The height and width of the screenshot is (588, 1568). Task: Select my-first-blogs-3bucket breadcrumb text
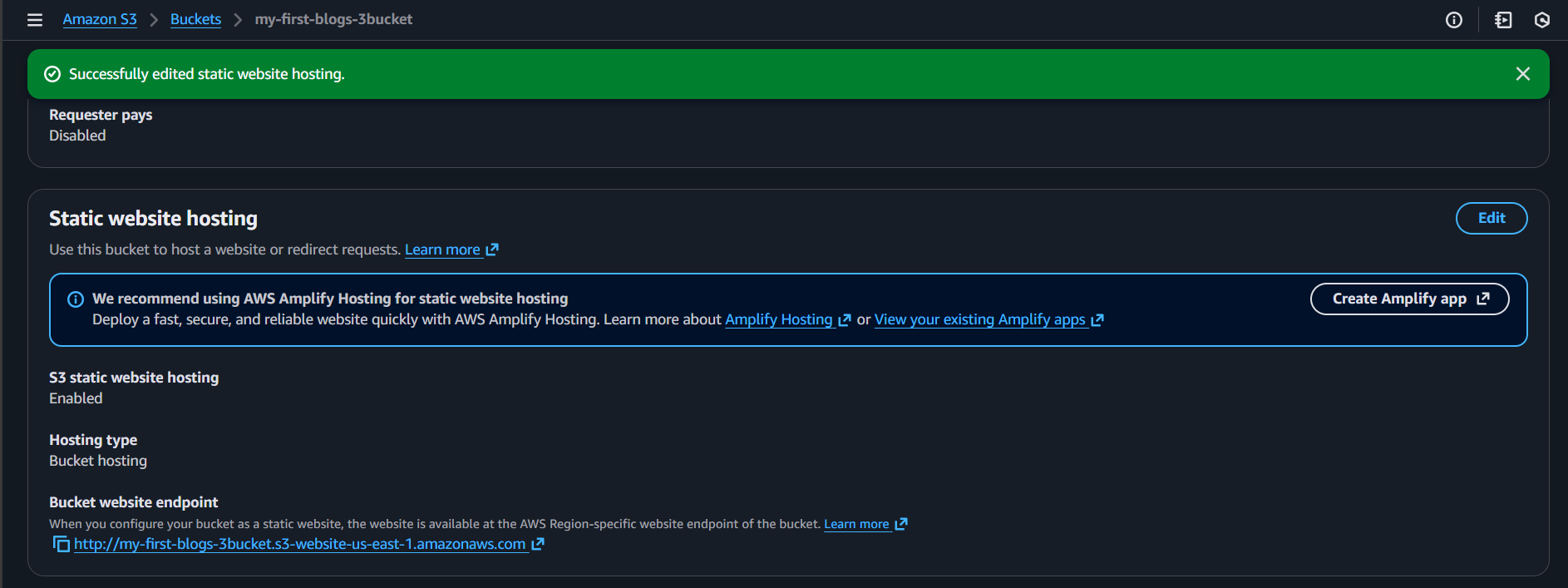(333, 19)
